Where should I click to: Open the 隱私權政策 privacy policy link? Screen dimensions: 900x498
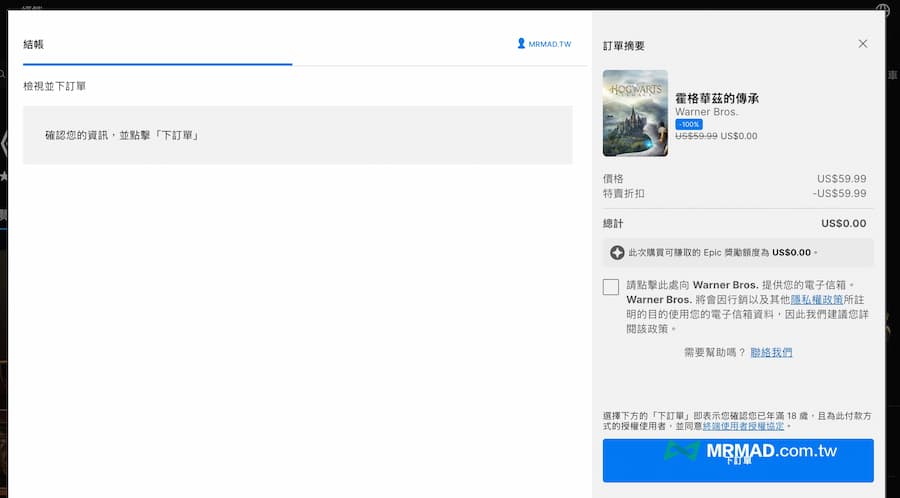[817, 299]
